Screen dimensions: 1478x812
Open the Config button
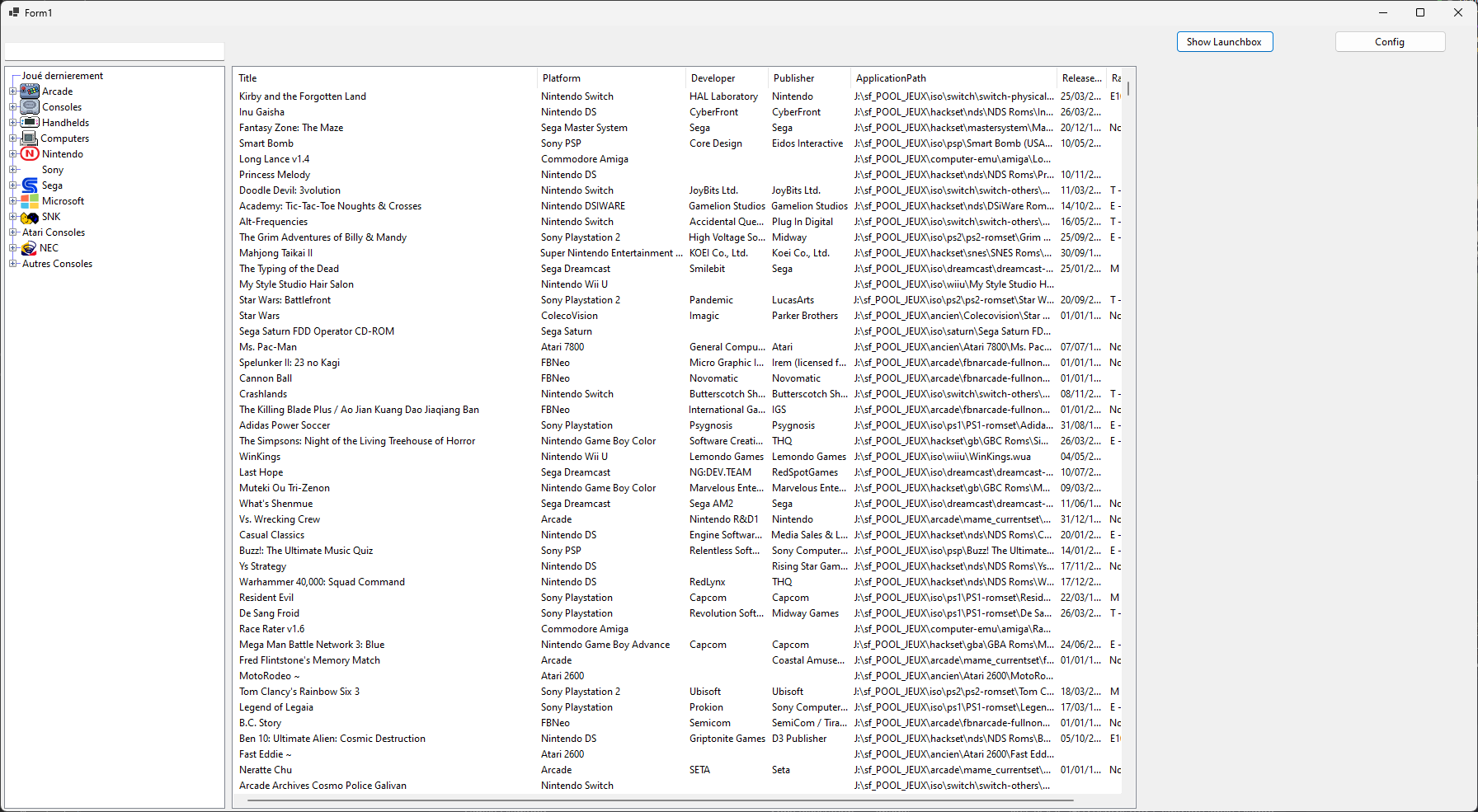(x=1390, y=42)
